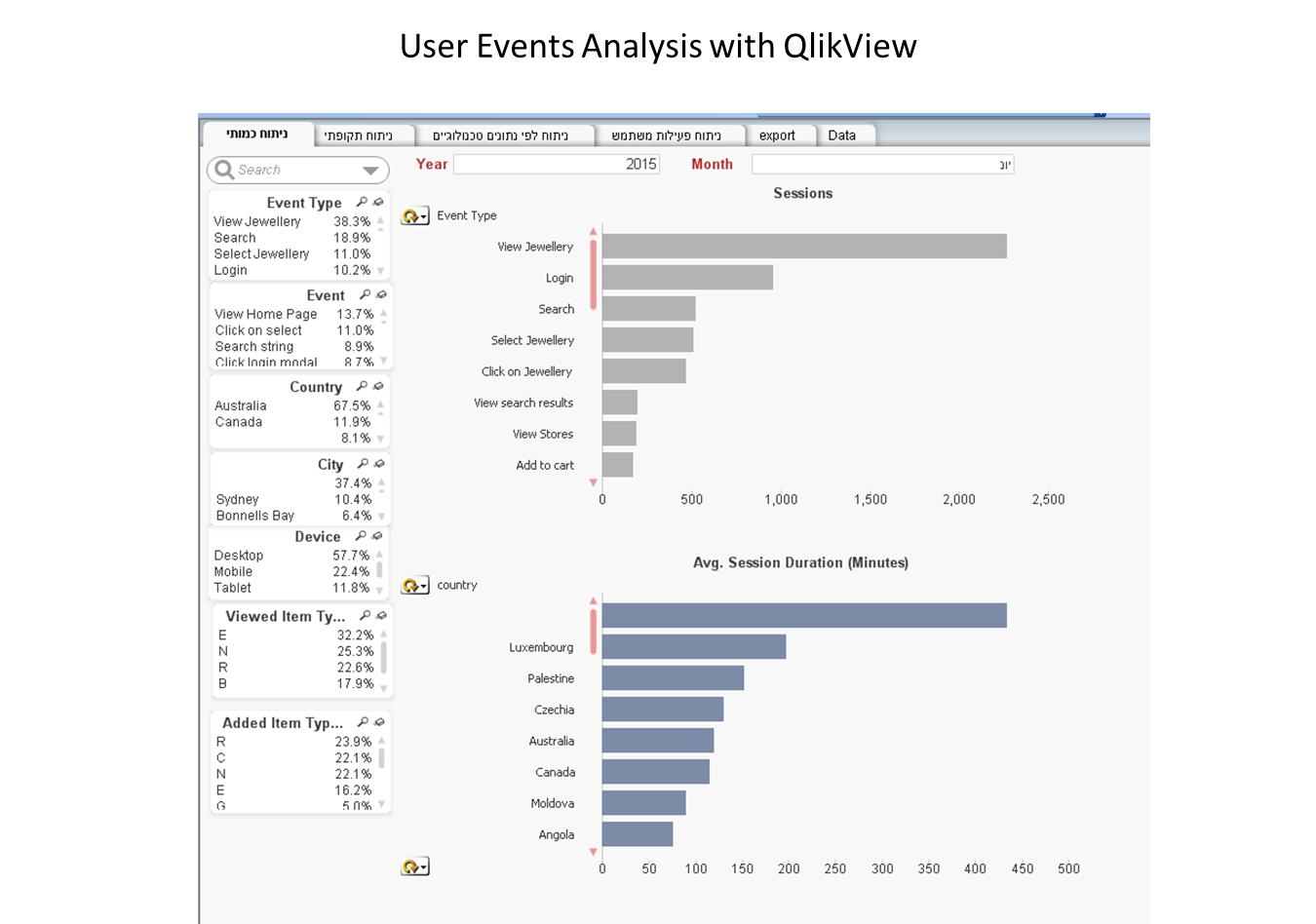The width and height of the screenshot is (1316, 924).
Task: Click into the Search input field
Action: tap(297, 170)
